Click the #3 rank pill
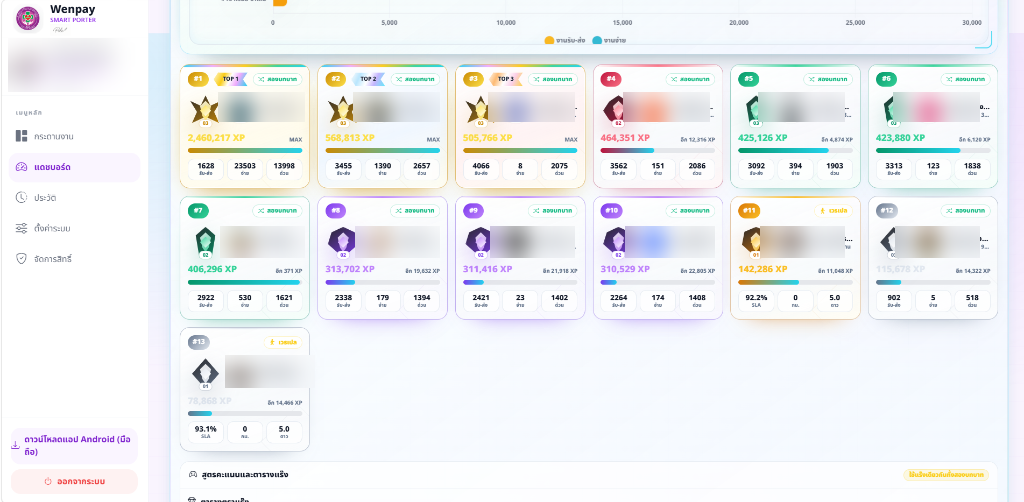The width and height of the screenshot is (1024, 502). [x=474, y=79]
